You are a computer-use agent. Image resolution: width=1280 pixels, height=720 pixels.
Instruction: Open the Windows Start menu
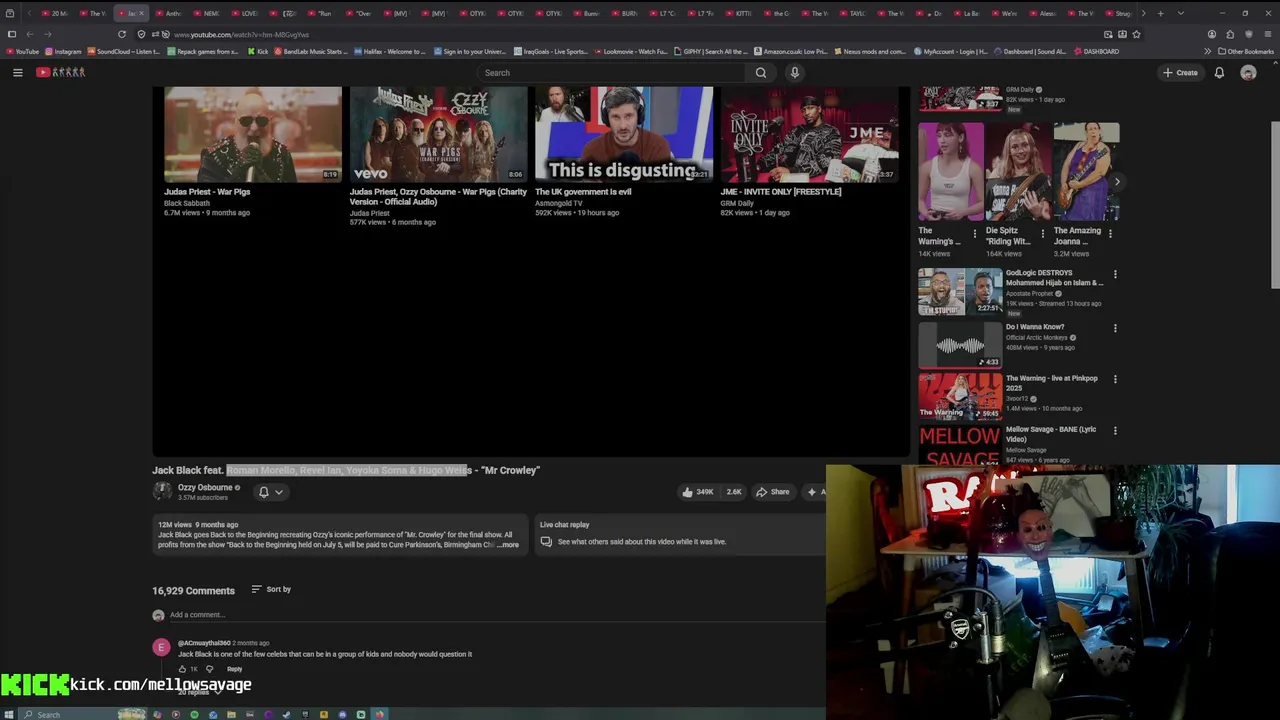[x=9, y=714]
